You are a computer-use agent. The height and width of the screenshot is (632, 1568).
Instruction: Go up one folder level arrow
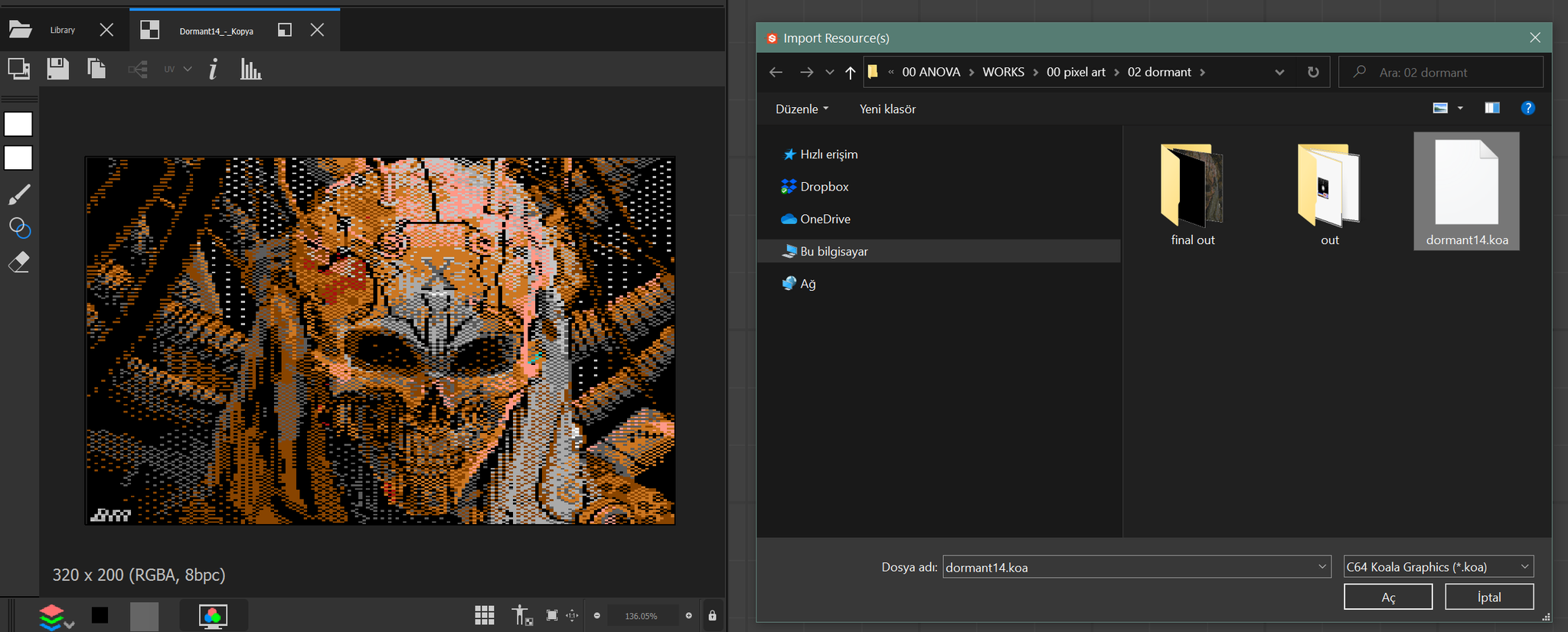pyautogui.click(x=850, y=72)
